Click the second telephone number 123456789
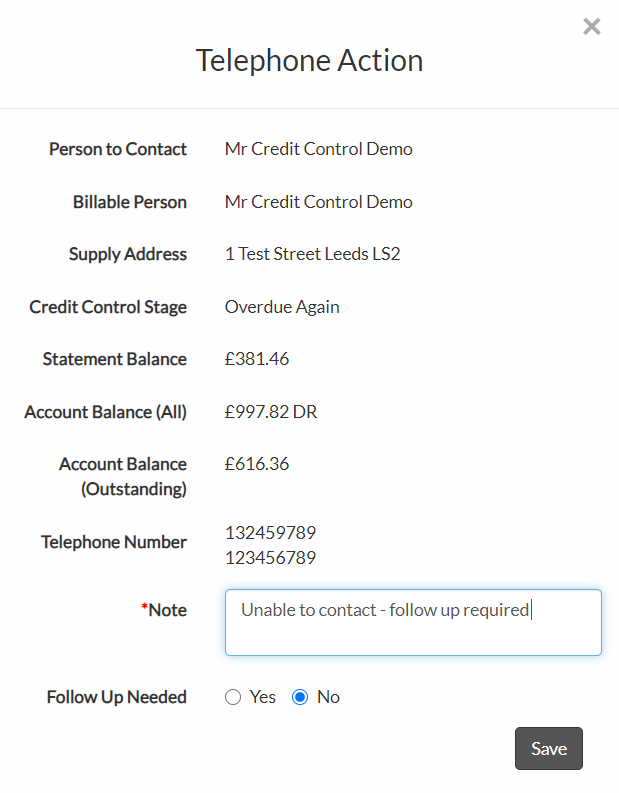Screen dimensions: 619x793 tap(271, 558)
